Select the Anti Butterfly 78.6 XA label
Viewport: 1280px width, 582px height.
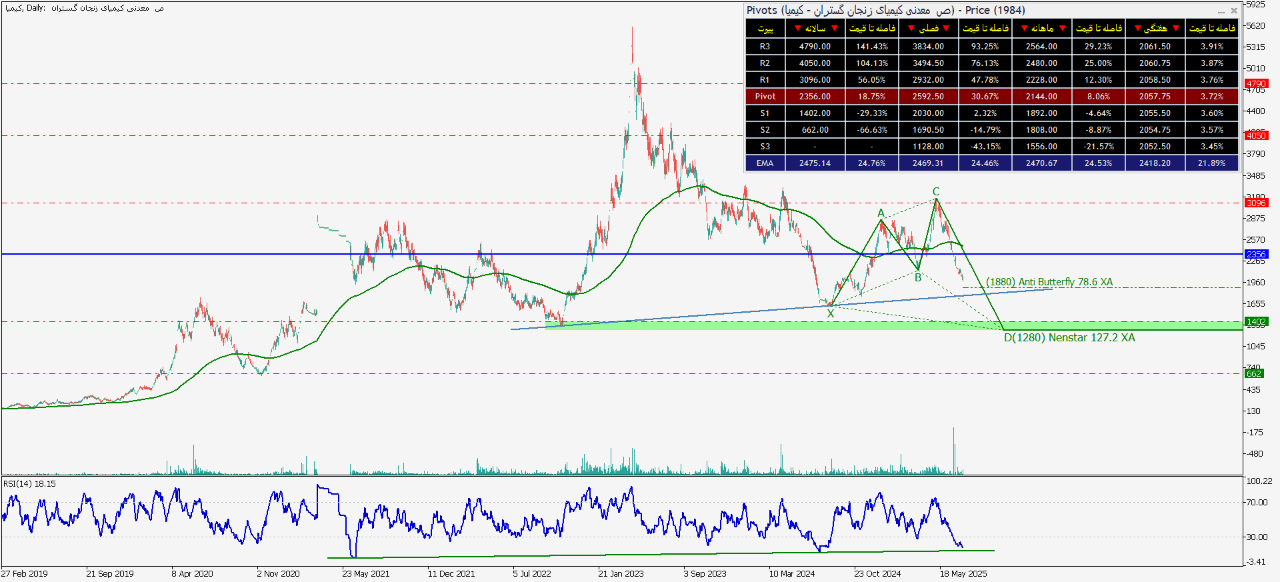(x=1049, y=283)
